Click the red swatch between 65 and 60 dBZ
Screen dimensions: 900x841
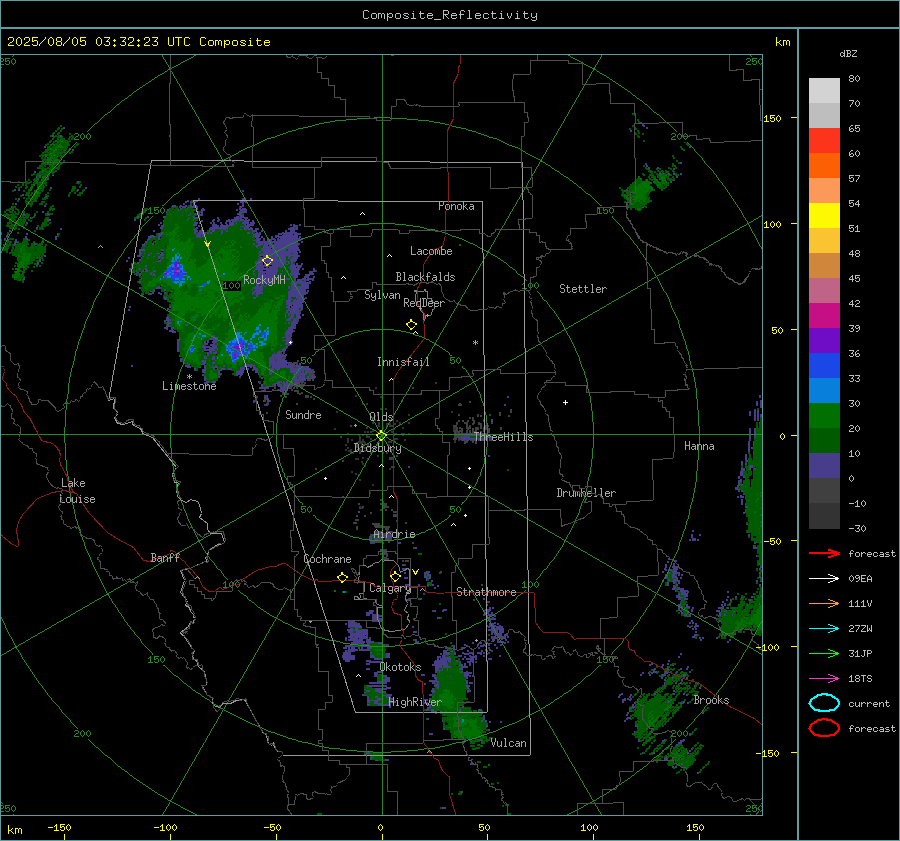[x=824, y=141]
